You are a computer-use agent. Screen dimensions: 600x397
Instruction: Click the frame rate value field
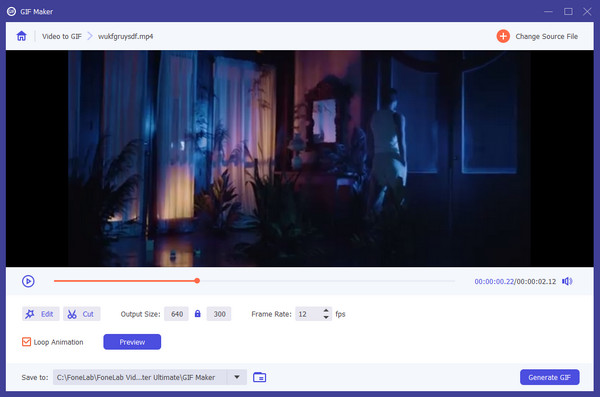(308, 314)
